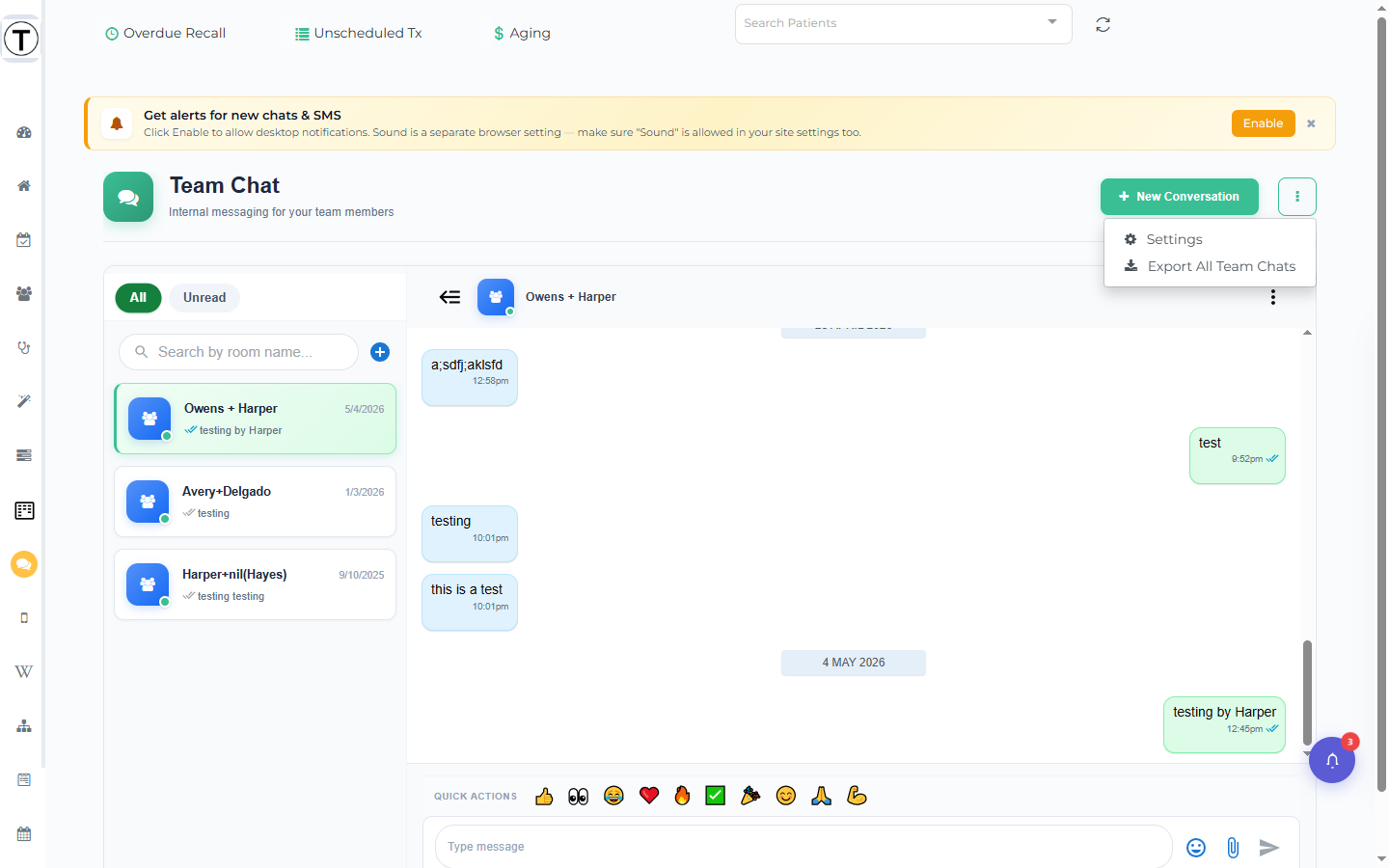1389x868 pixels.
Task: Open the Overdue Recall tab
Action: [166, 33]
